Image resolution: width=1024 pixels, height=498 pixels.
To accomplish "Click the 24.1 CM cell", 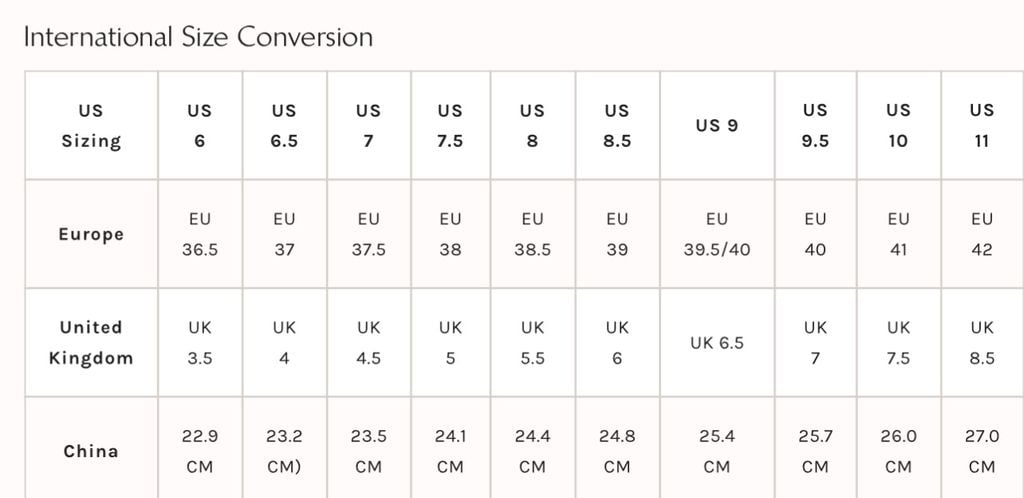I will tap(451, 451).
